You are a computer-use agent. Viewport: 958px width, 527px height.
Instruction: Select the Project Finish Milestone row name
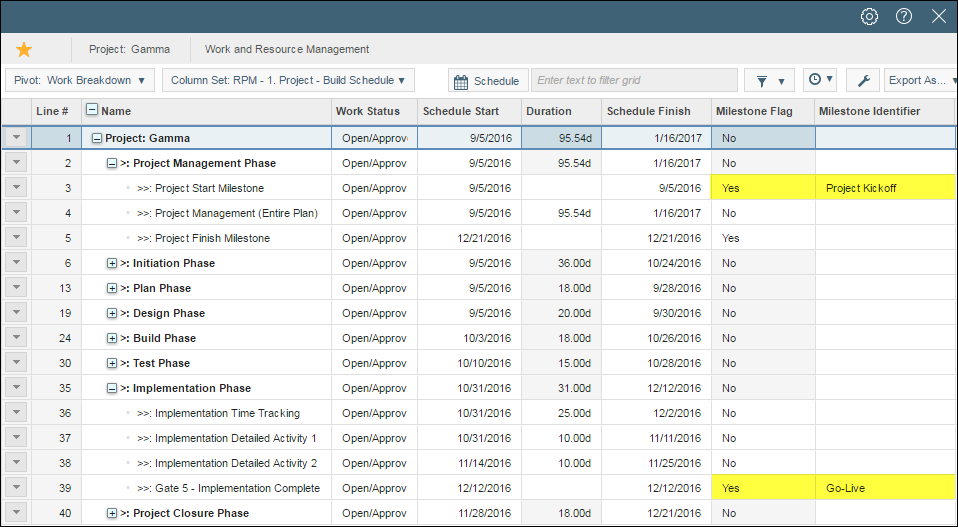203,238
